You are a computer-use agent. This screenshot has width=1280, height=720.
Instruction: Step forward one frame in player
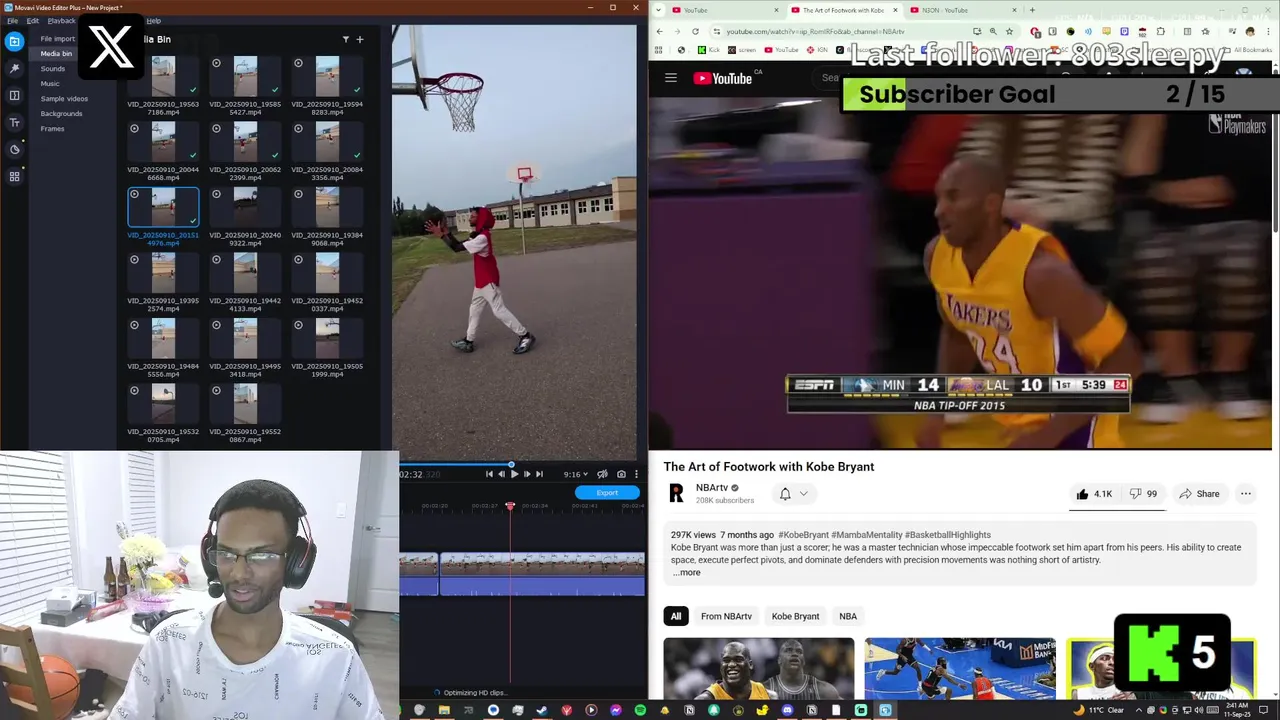tap(527, 474)
